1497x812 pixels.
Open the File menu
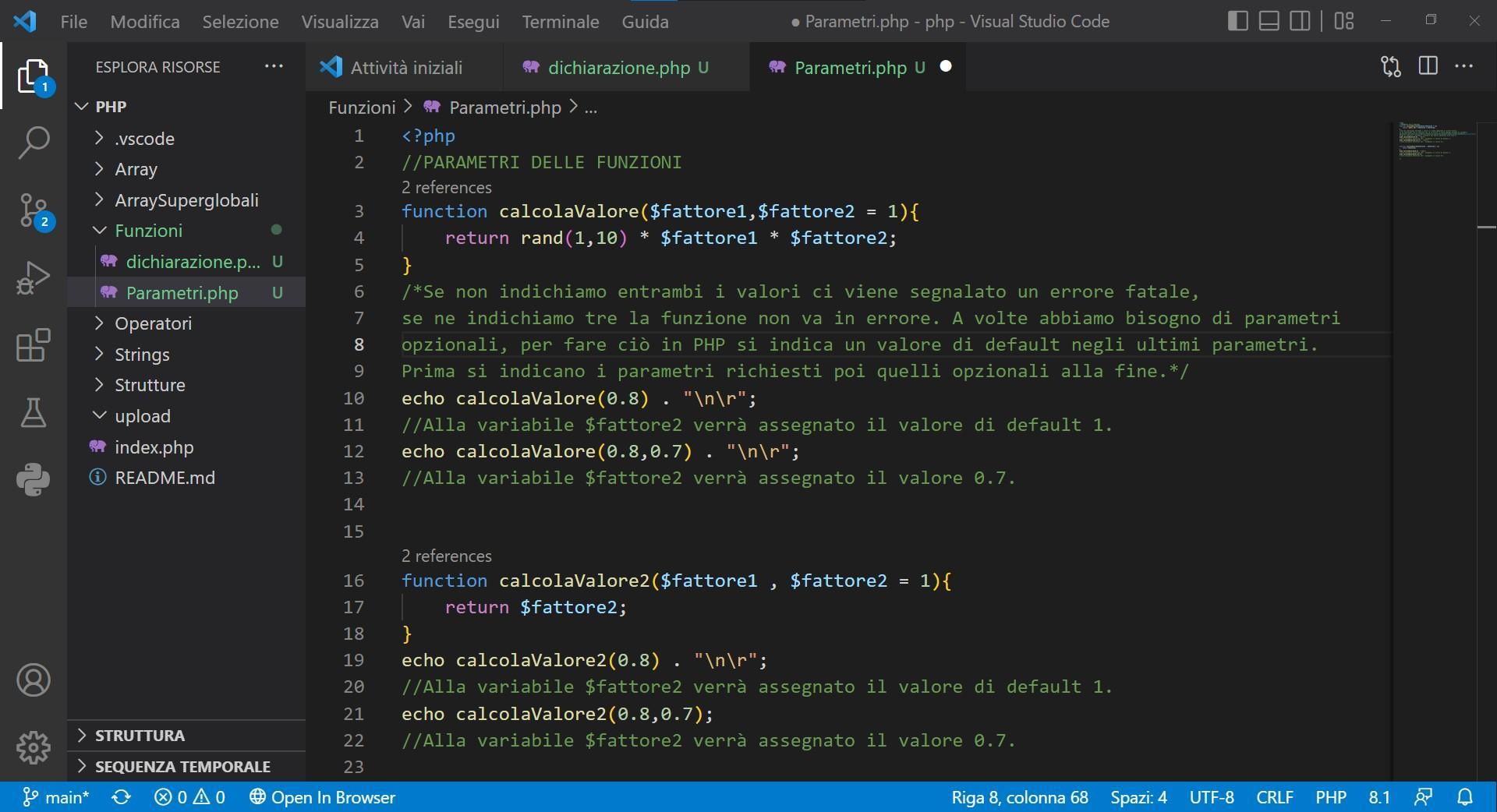coord(74,22)
